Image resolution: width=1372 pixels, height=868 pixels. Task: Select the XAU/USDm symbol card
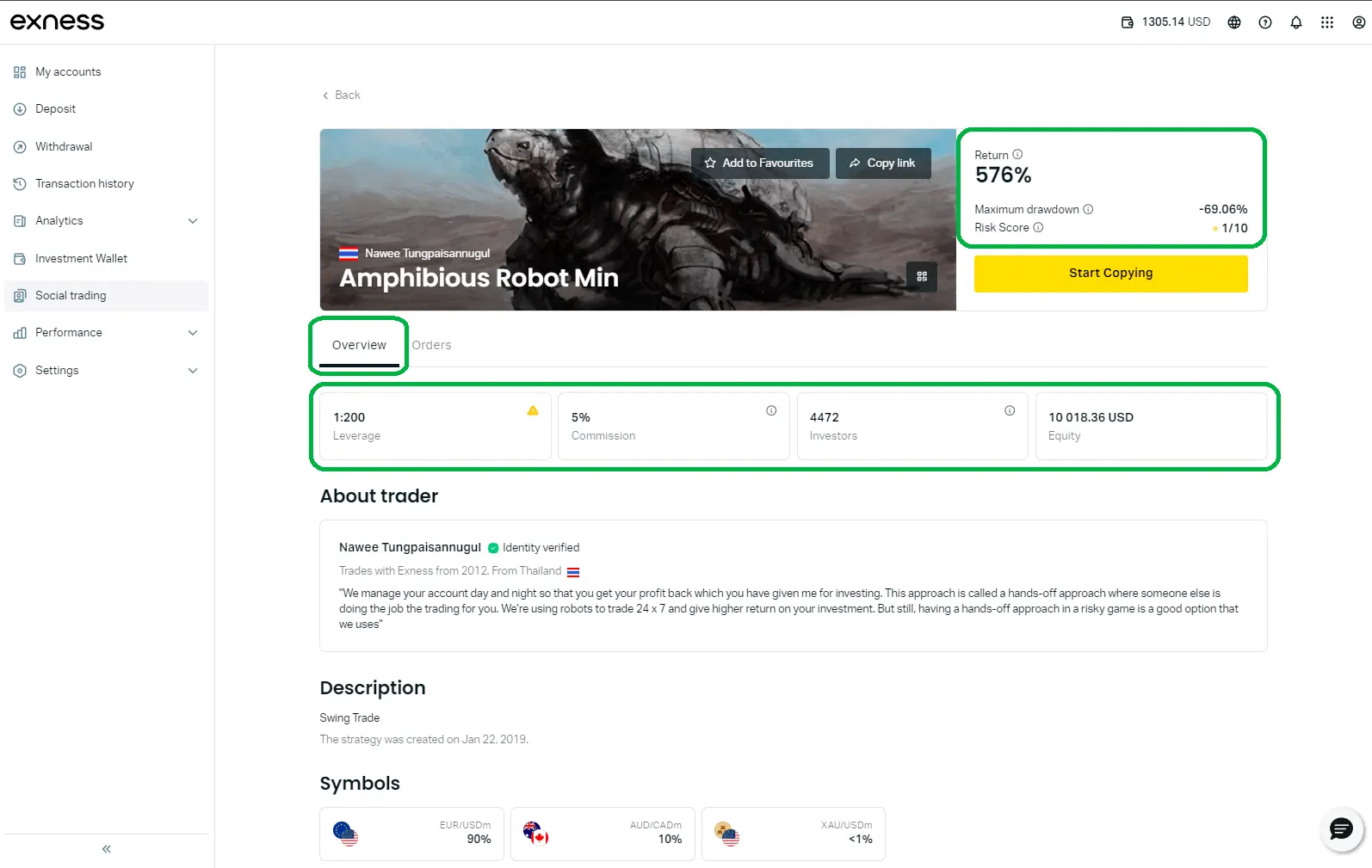point(794,834)
